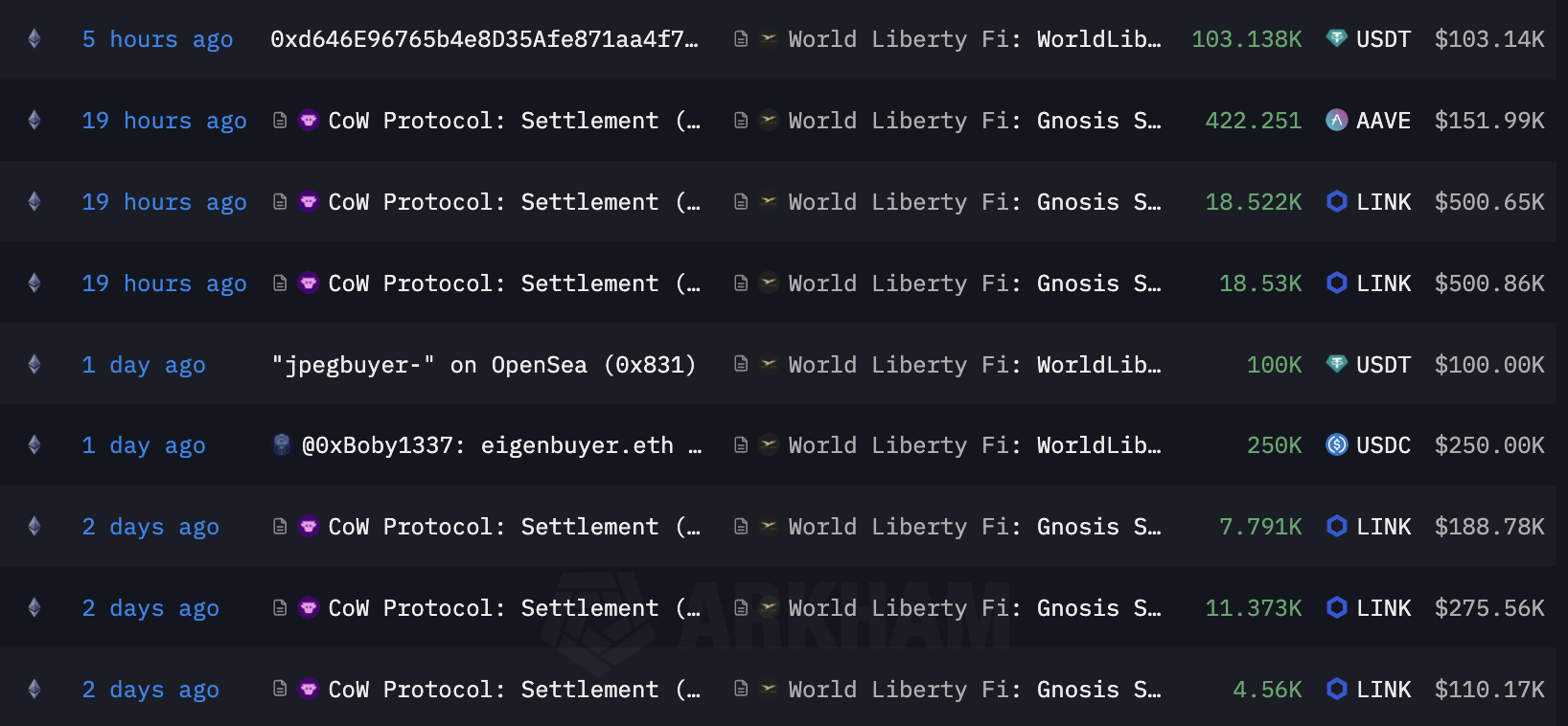The width and height of the screenshot is (1568, 726).
Task: Click World Liberty logo in the 250K USDC row
Action: tap(769, 445)
